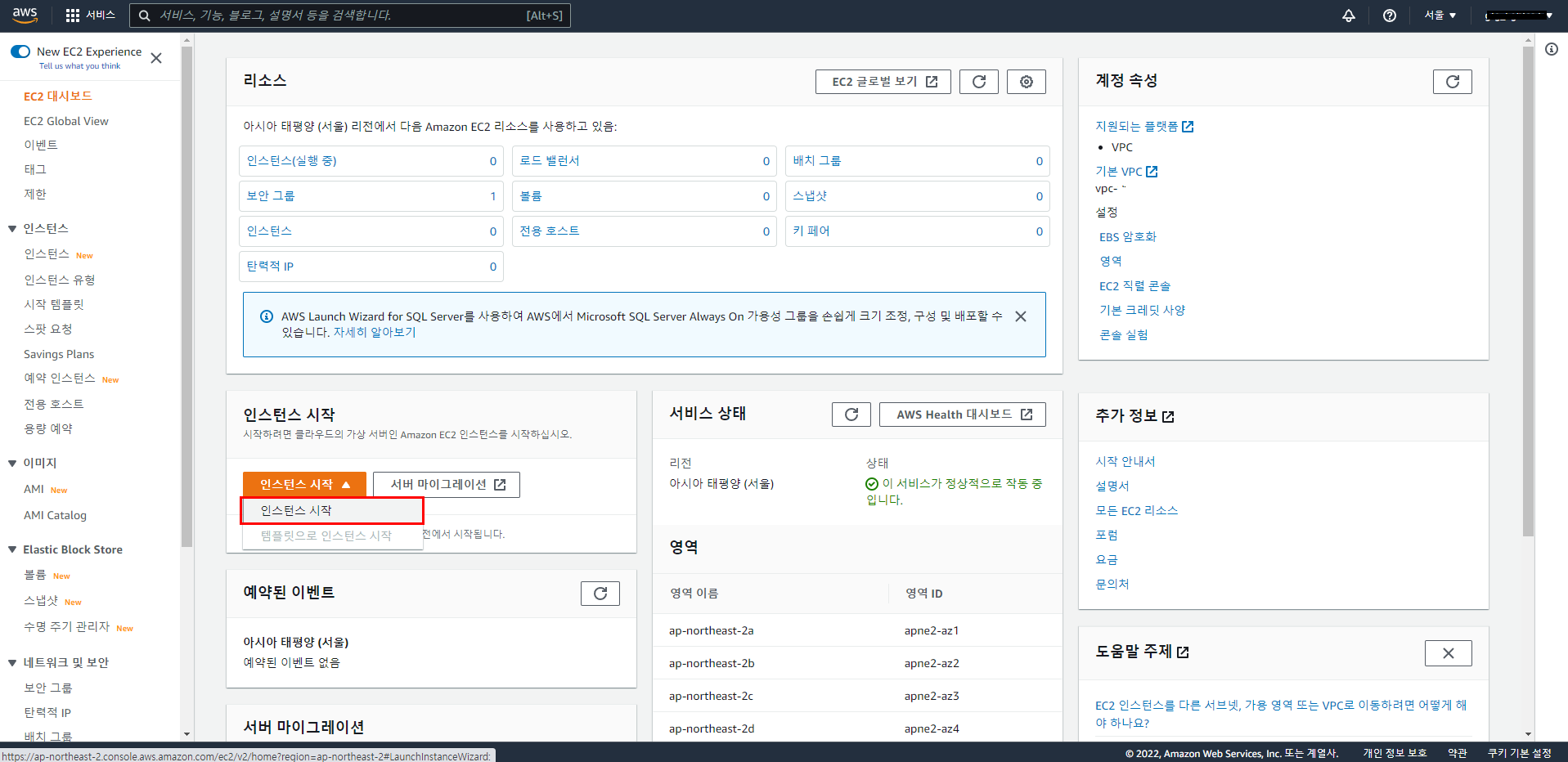Image resolution: width=1568 pixels, height=762 pixels.
Task: Open the 기본 VPC link
Action: [x=1126, y=172]
